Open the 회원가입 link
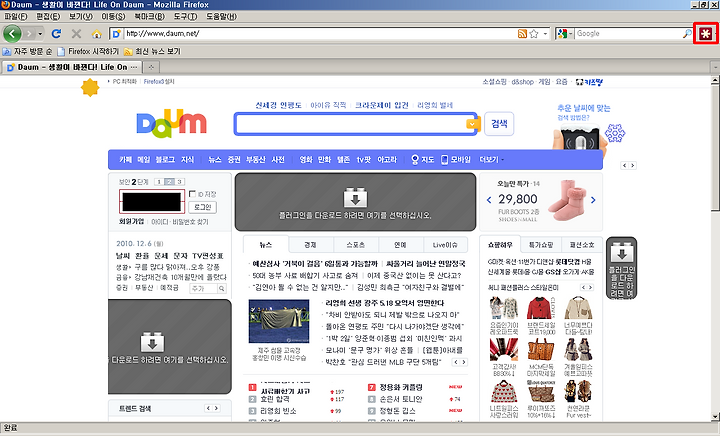Viewport: 720px width, 436px height. pyautogui.click(x=131, y=222)
